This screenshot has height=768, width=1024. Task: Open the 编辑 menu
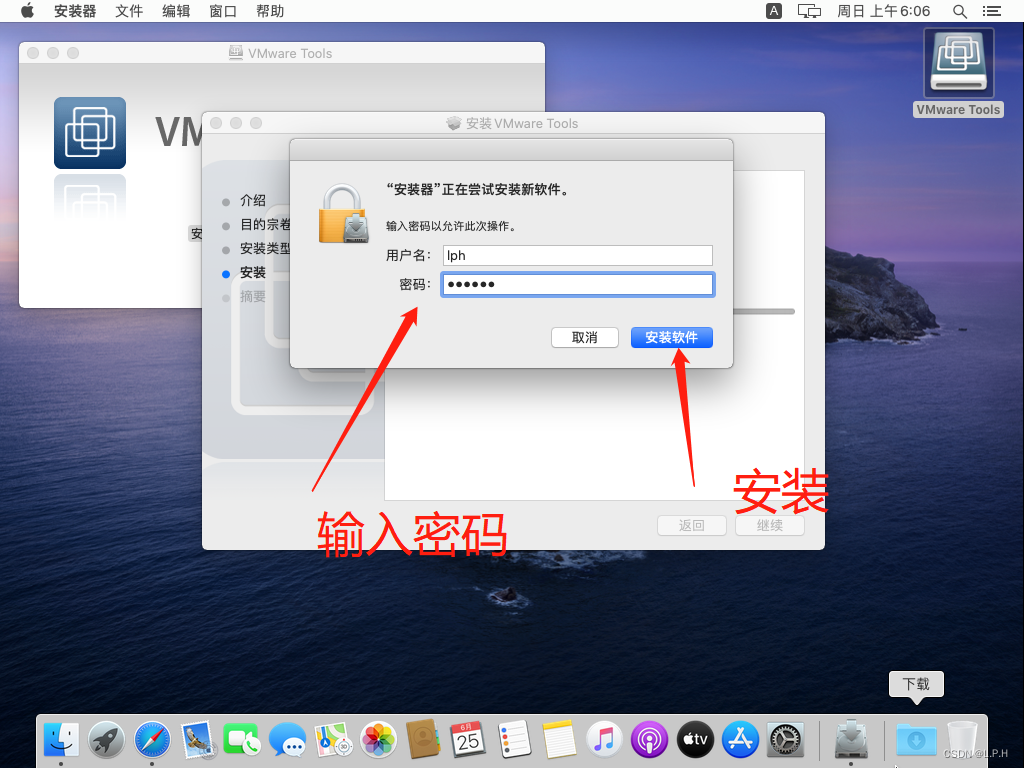pyautogui.click(x=176, y=11)
